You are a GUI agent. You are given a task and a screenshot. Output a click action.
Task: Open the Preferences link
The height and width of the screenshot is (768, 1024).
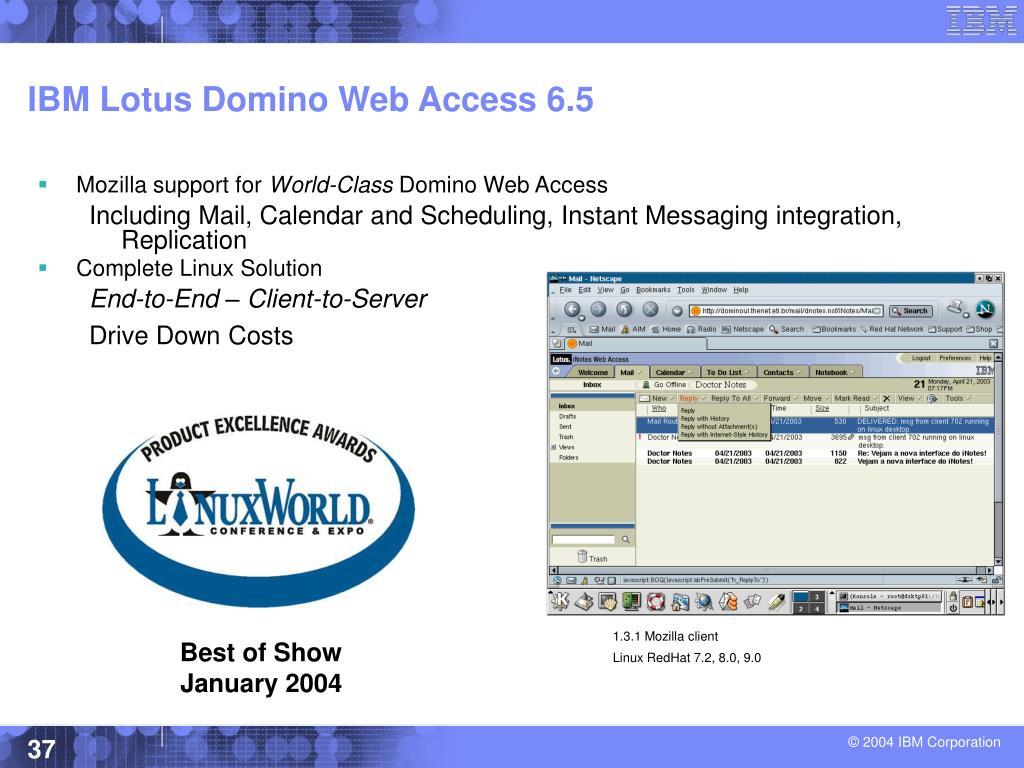[955, 358]
